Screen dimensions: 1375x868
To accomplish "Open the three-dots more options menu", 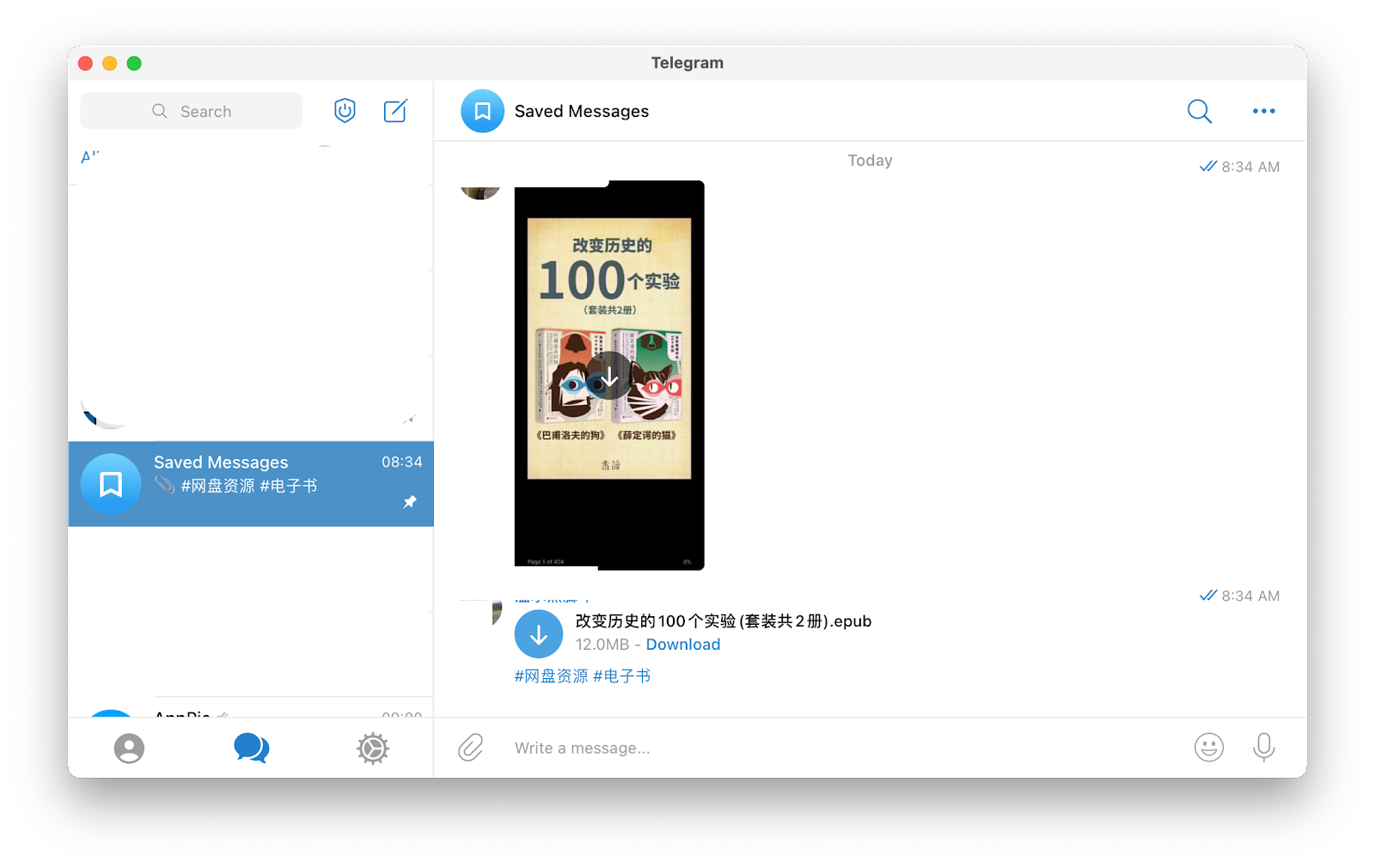I will [x=1264, y=111].
